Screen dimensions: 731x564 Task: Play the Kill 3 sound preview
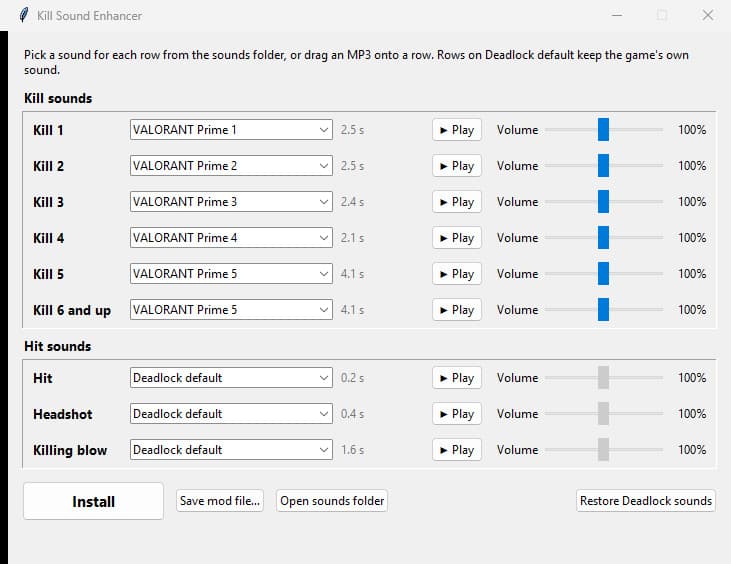(457, 202)
